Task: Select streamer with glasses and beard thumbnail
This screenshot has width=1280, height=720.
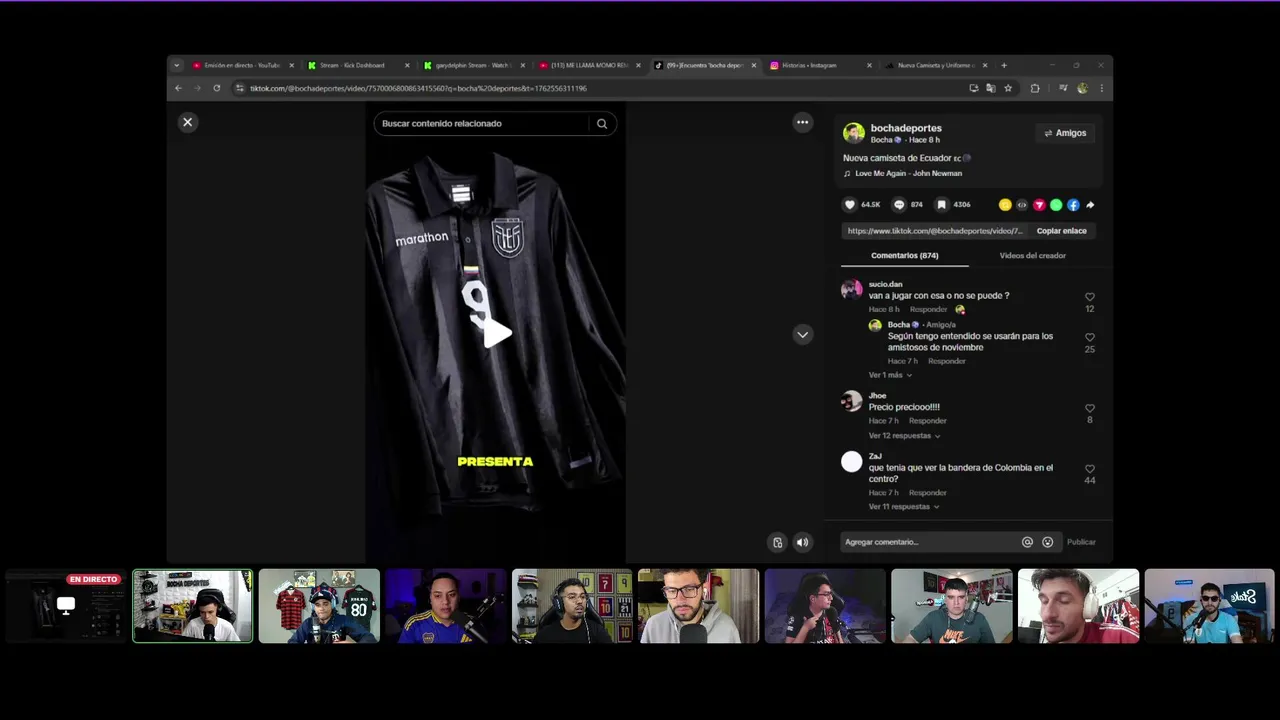Action: click(698, 606)
